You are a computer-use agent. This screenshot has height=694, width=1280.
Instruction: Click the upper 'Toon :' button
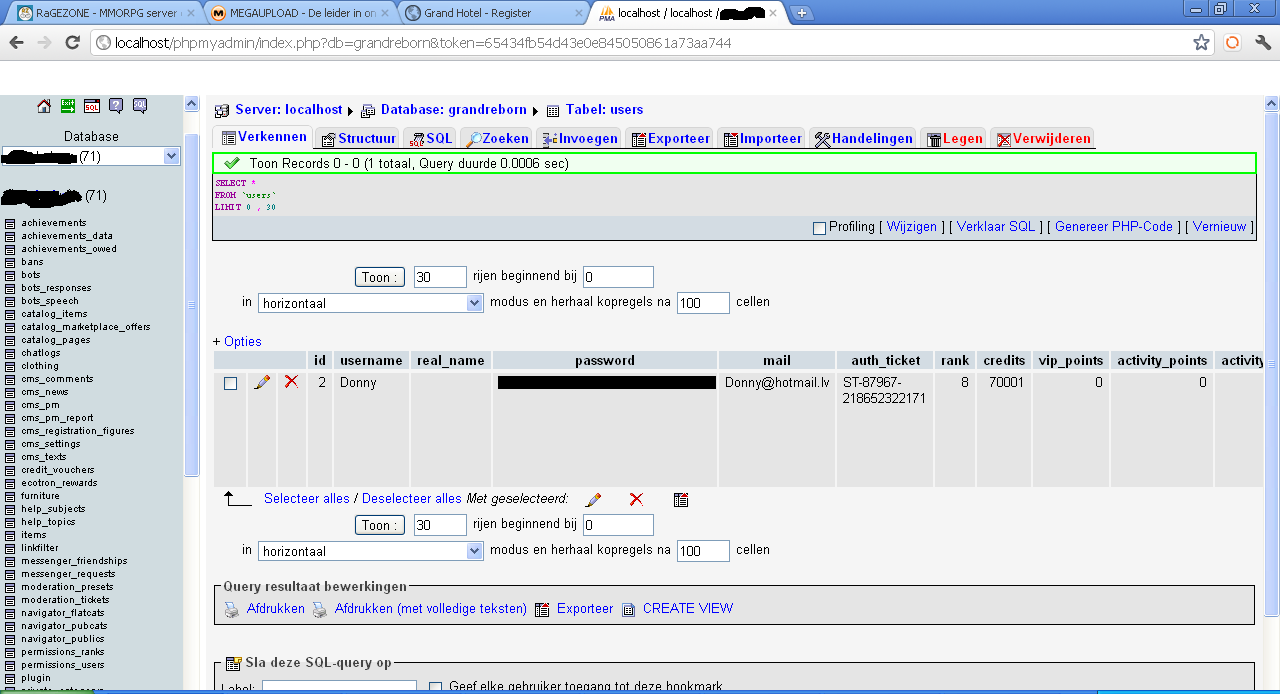tap(380, 277)
